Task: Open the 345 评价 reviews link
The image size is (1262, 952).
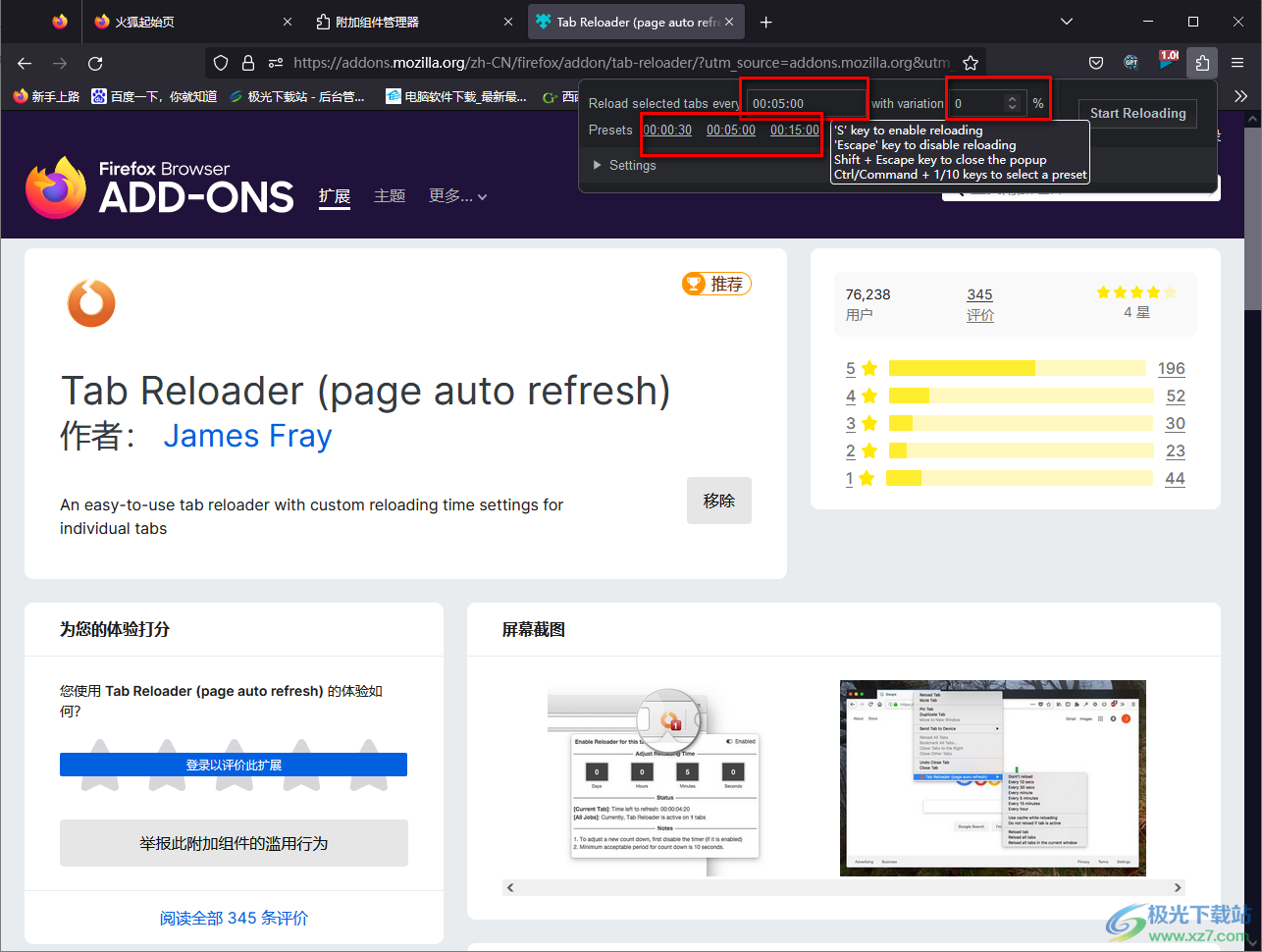Action: point(979,304)
